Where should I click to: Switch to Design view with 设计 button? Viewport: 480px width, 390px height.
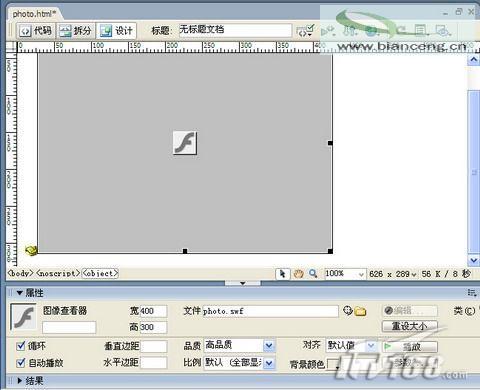116,31
